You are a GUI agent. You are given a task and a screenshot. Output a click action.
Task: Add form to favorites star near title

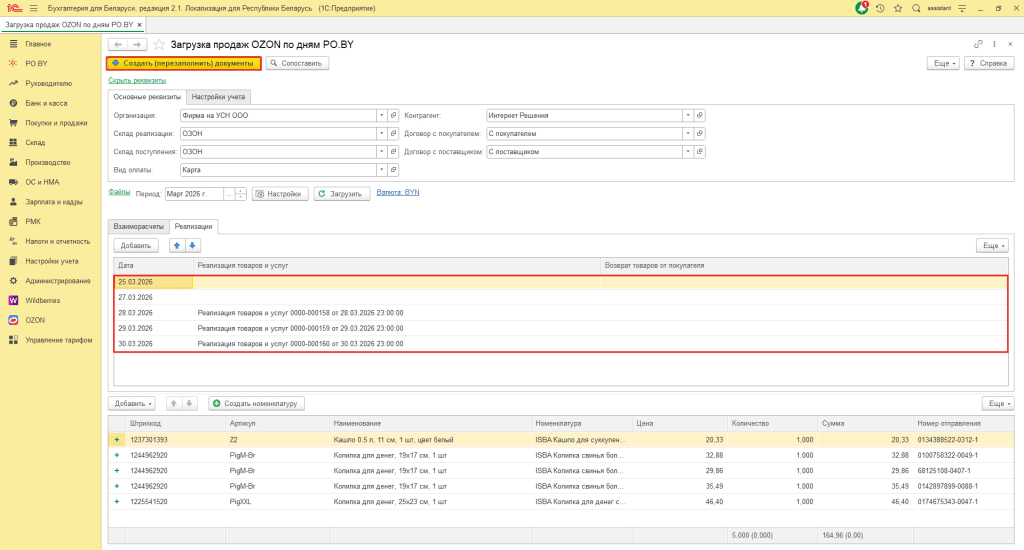coord(159,44)
